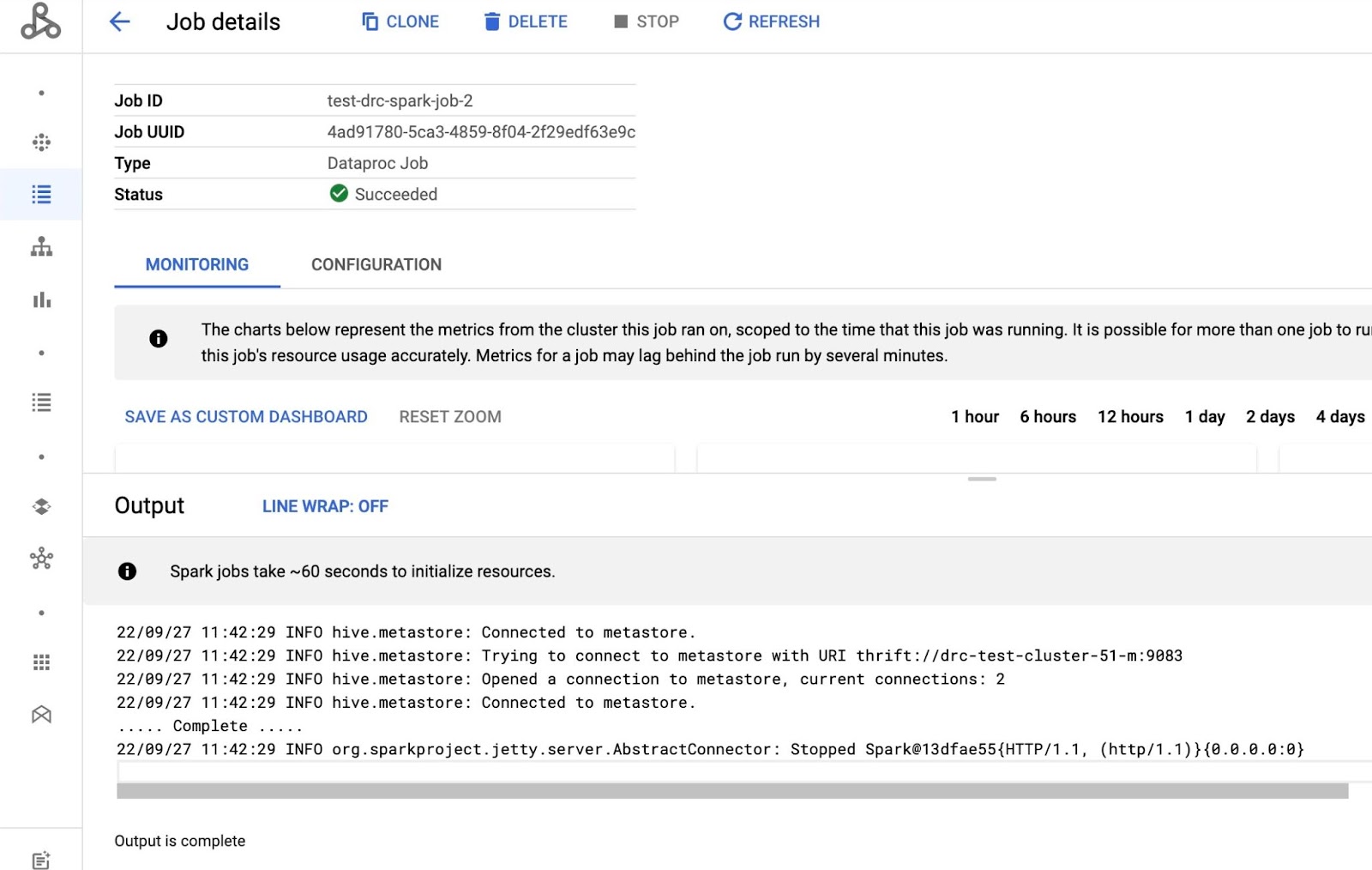Select the highlighted Jobs list sidebar icon
This screenshot has height=870, width=1372.
tap(41, 195)
